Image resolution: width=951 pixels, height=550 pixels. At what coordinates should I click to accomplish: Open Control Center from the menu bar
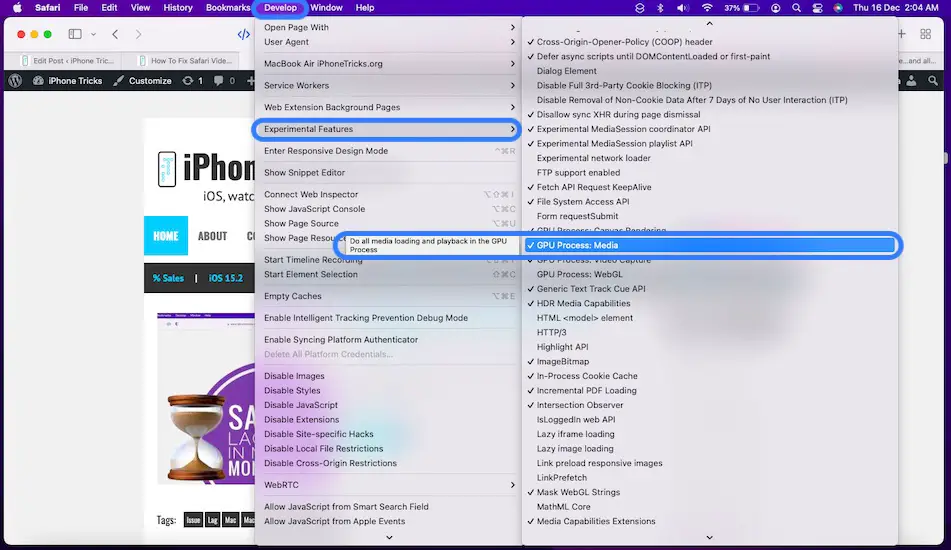click(817, 8)
